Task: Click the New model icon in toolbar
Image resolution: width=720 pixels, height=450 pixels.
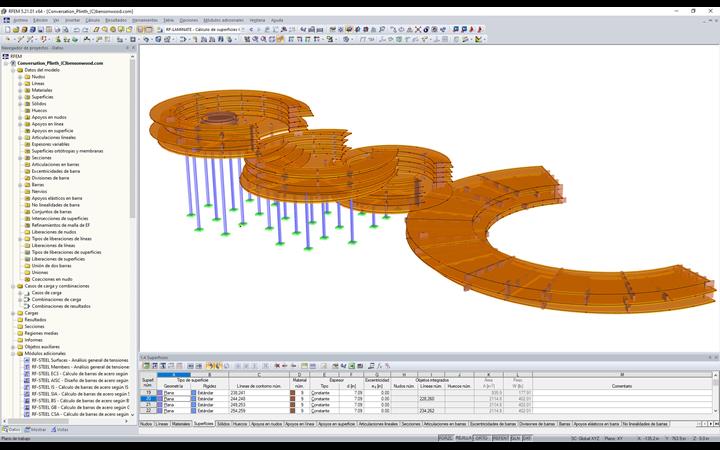Action: (x=7, y=29)
